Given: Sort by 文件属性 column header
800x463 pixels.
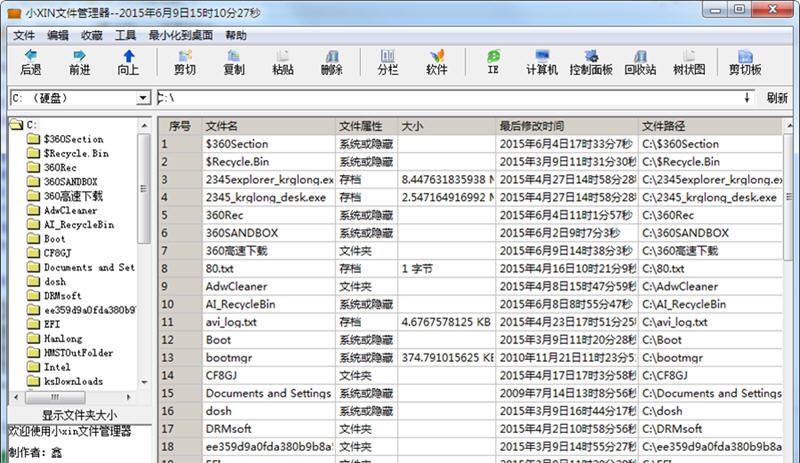Looking at the screenshot, I should (x=366, y=126).
